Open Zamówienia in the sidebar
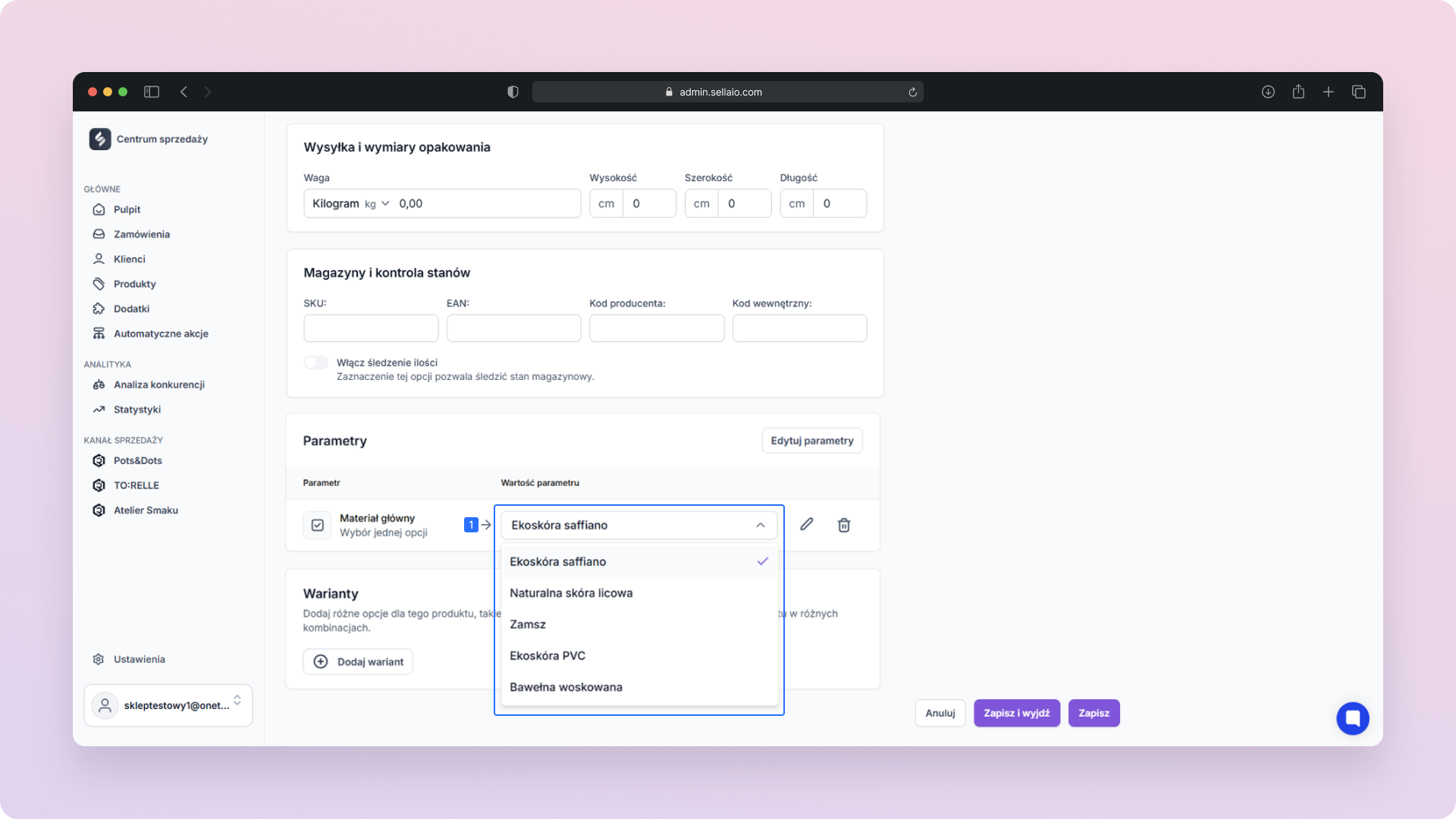Viewport: 1456px width, 819px height. (141, 234)
